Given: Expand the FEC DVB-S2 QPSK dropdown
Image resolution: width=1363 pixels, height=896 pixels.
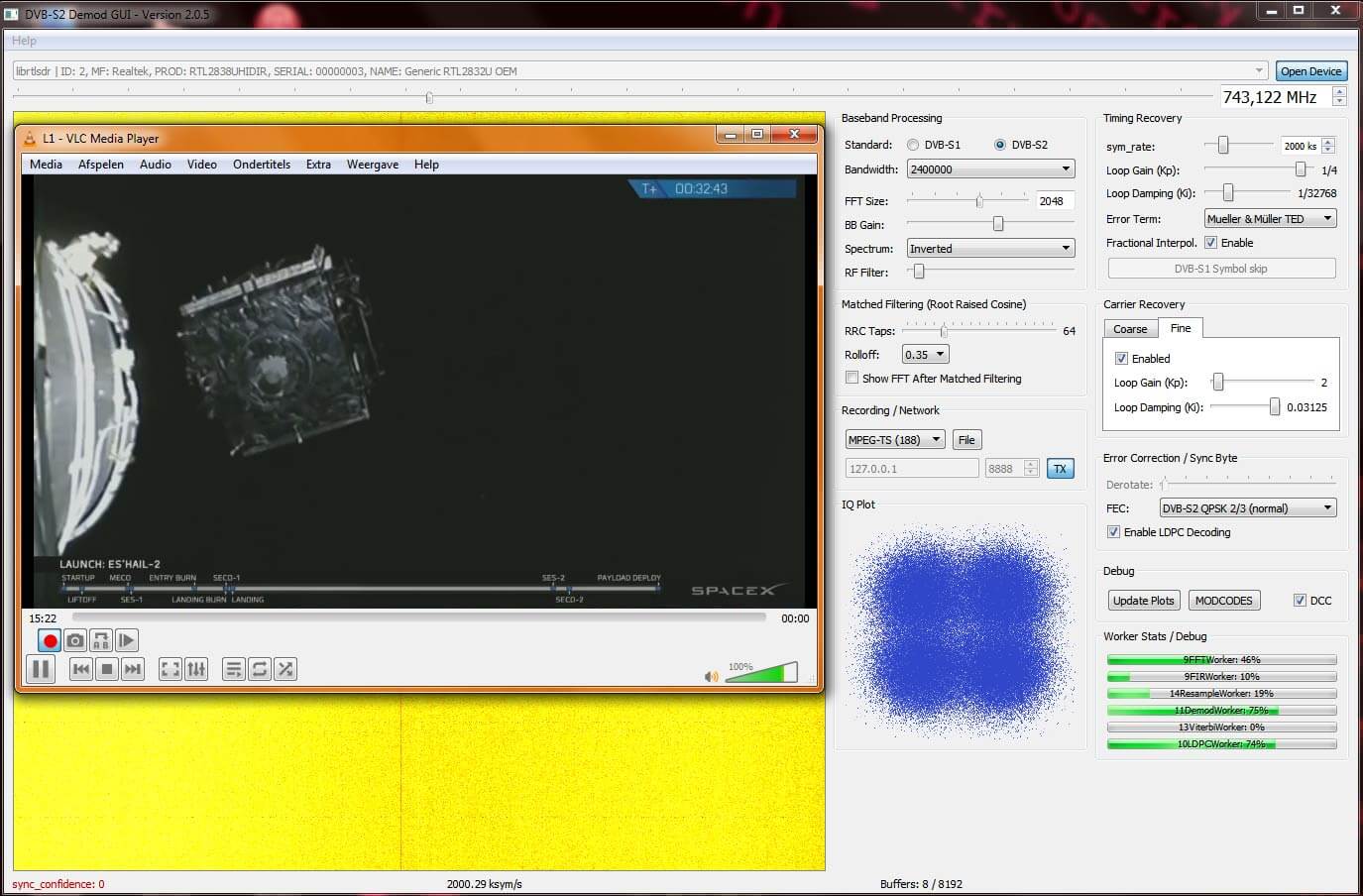Looking at the screenshot, I should (1247, 508).
